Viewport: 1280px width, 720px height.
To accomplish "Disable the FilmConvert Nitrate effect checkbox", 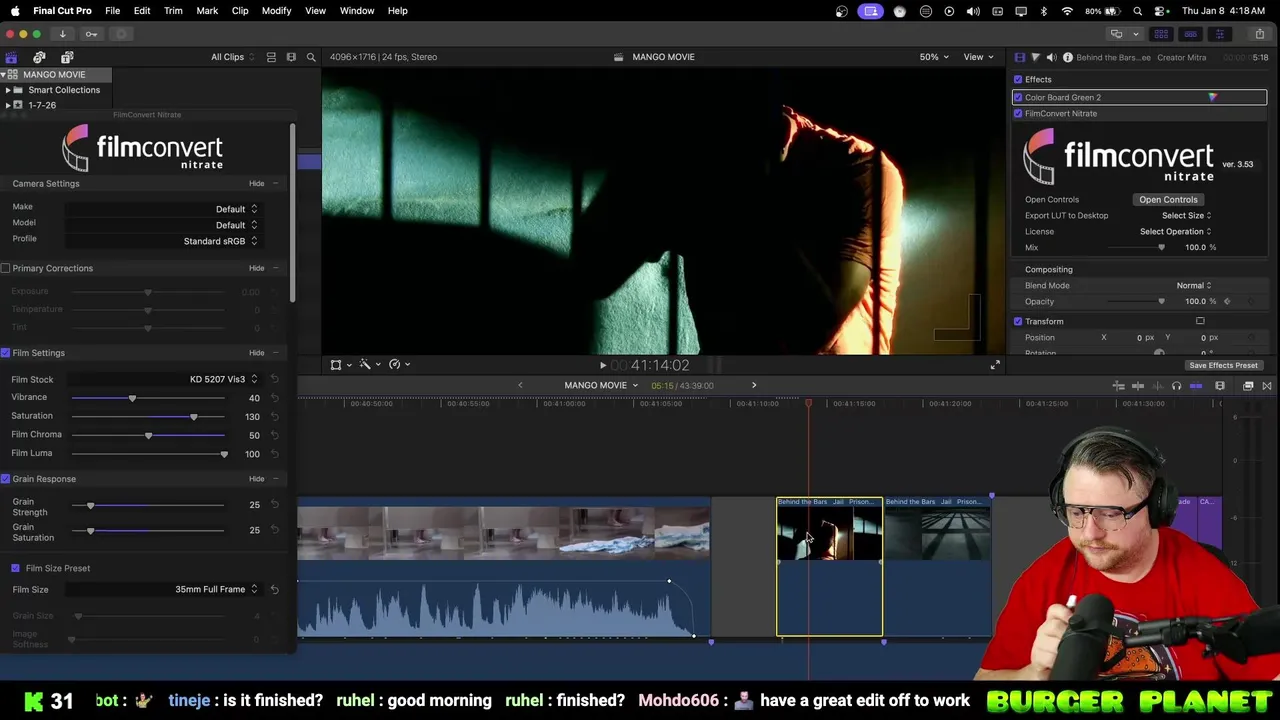I will [1018, 113].
